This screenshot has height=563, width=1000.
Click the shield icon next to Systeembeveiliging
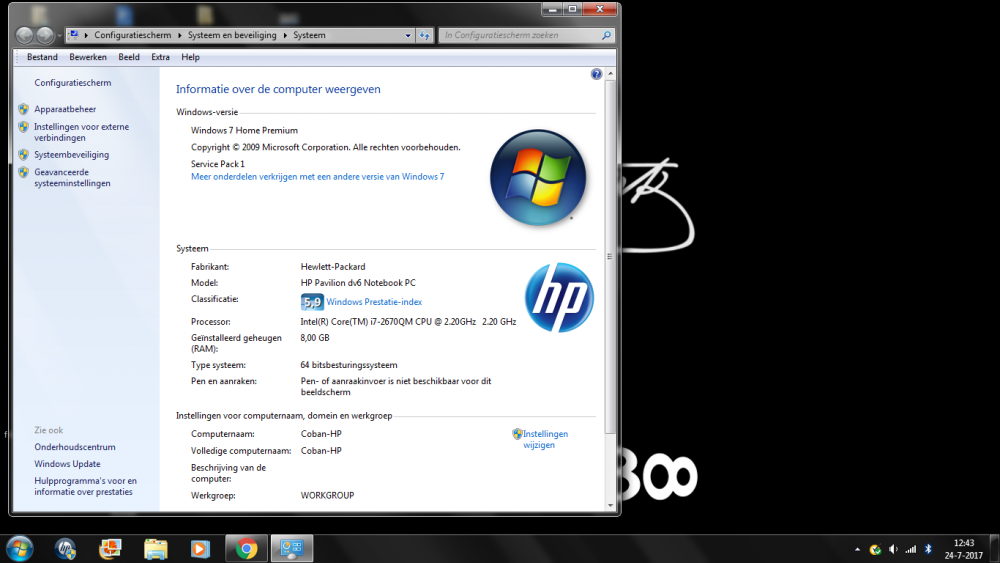coord(24,154)
